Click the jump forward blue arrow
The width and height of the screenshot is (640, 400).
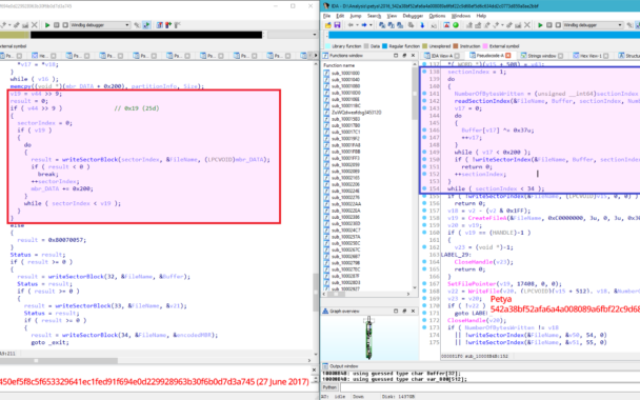(364, 25)
